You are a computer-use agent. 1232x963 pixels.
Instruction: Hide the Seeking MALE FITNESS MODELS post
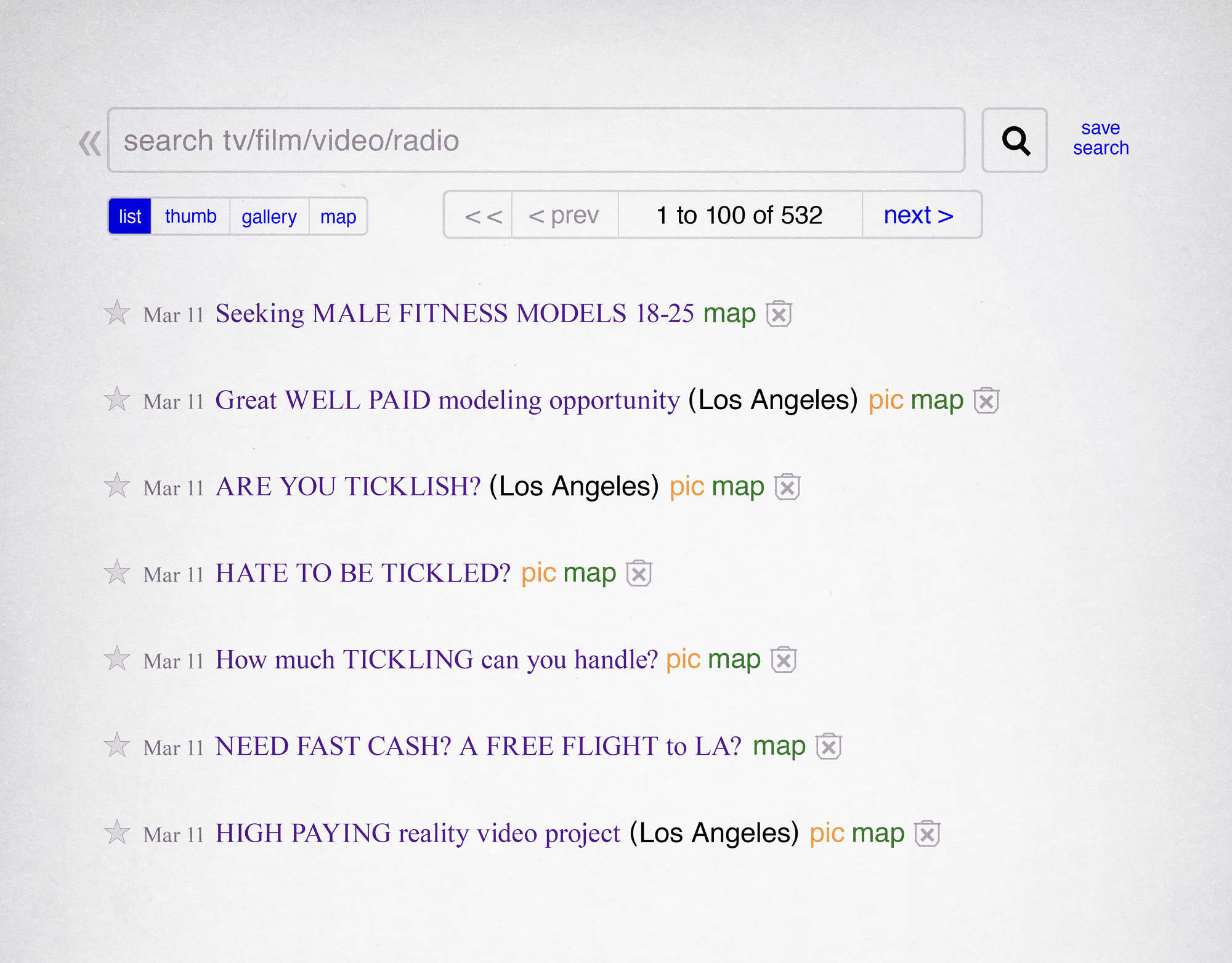[779, 314]
